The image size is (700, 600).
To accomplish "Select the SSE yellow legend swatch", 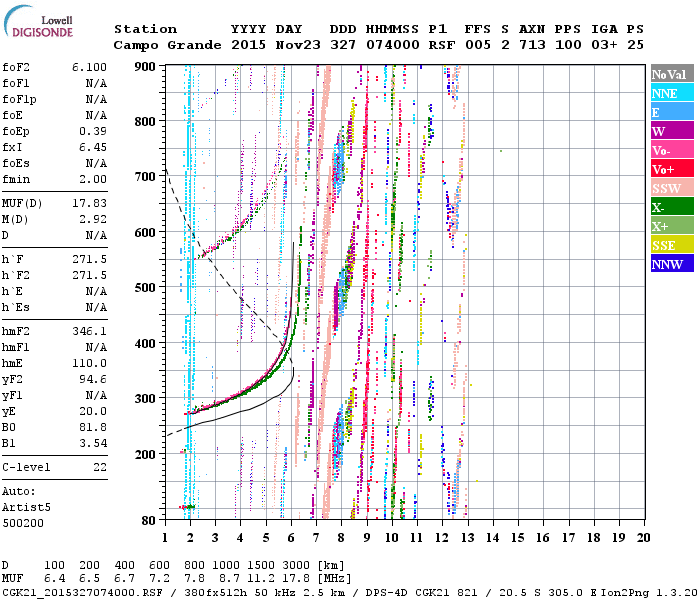I will point(672,245).
